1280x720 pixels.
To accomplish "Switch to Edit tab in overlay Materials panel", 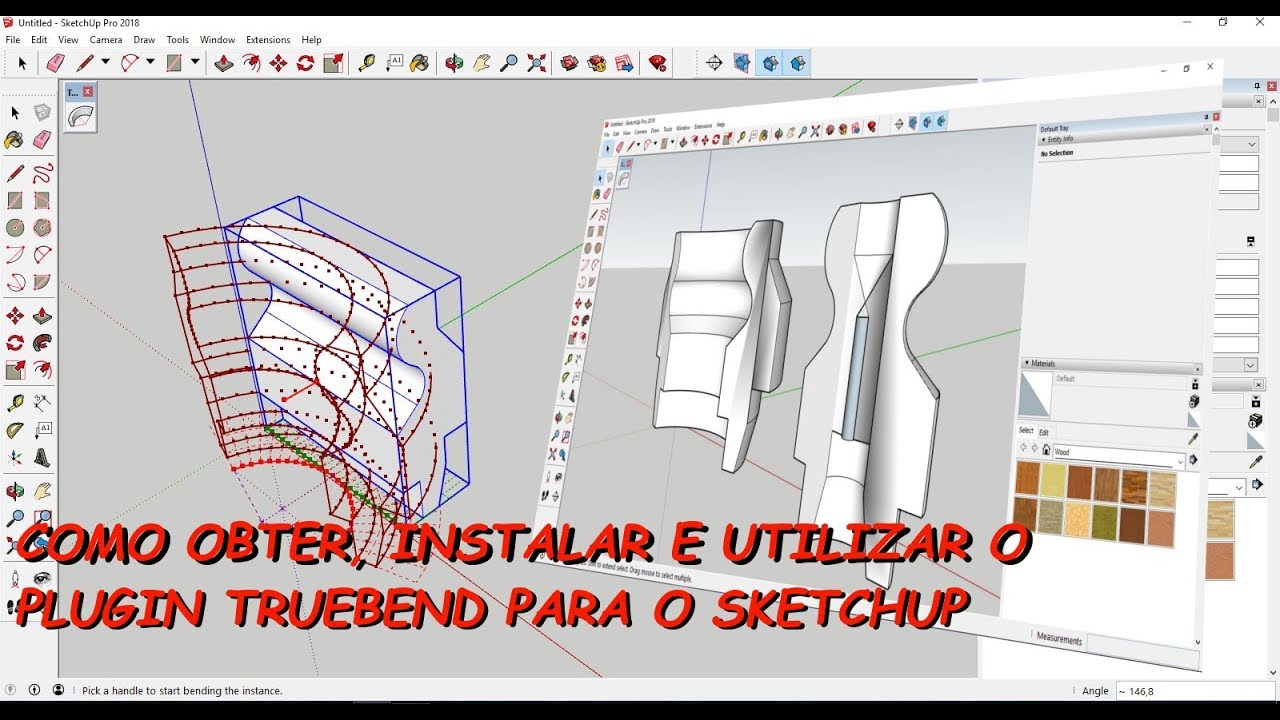I will pos(1044,432).
